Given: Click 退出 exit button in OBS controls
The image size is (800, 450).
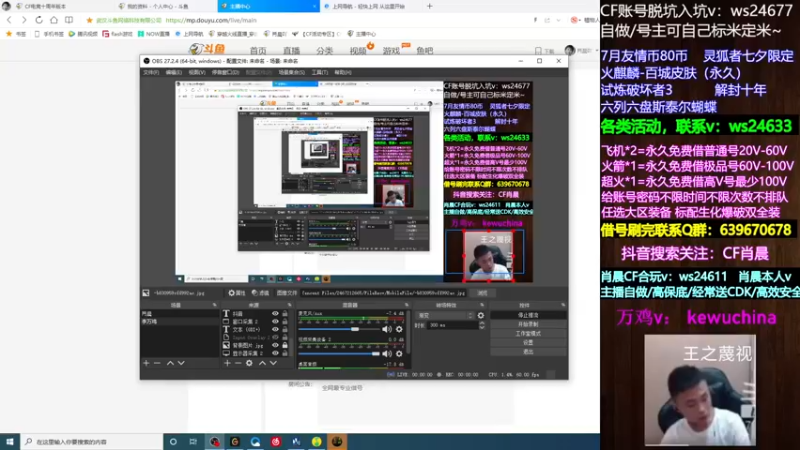Looking at the screenshot, I should (x=528, y=352).
